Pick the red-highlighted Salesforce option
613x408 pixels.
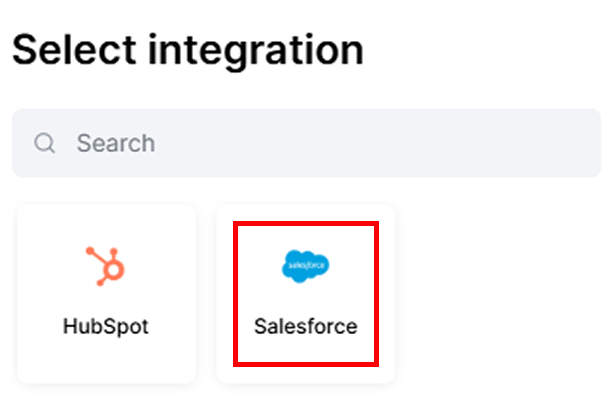306,294
